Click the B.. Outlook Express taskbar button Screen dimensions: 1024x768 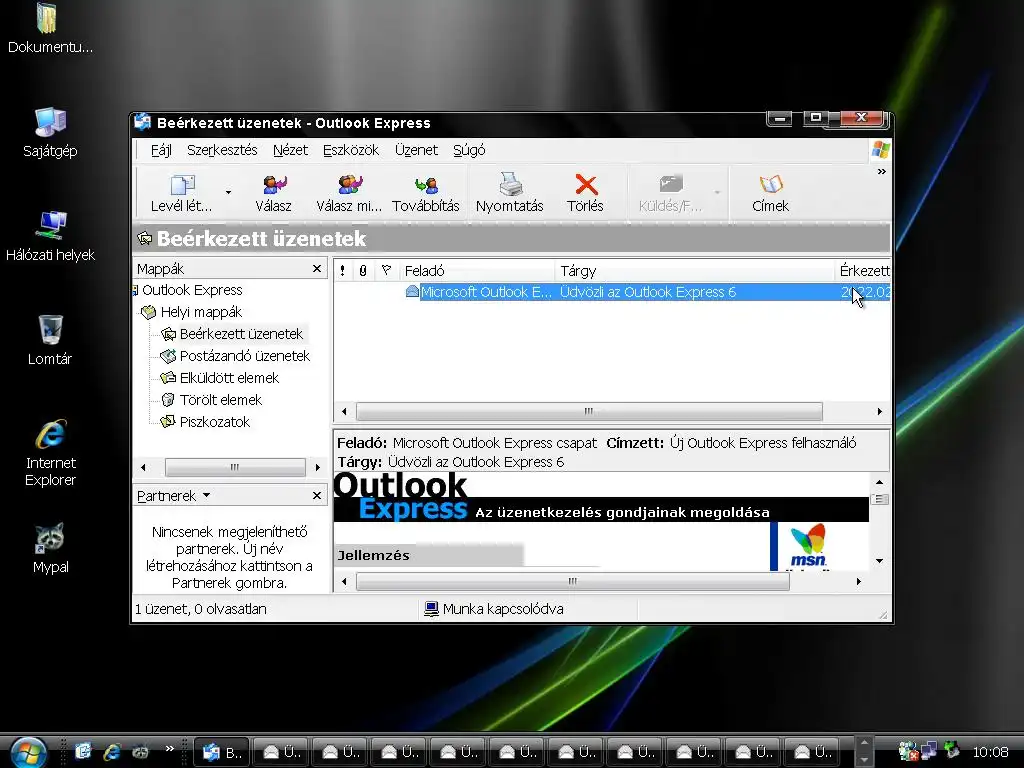[221, 752]
